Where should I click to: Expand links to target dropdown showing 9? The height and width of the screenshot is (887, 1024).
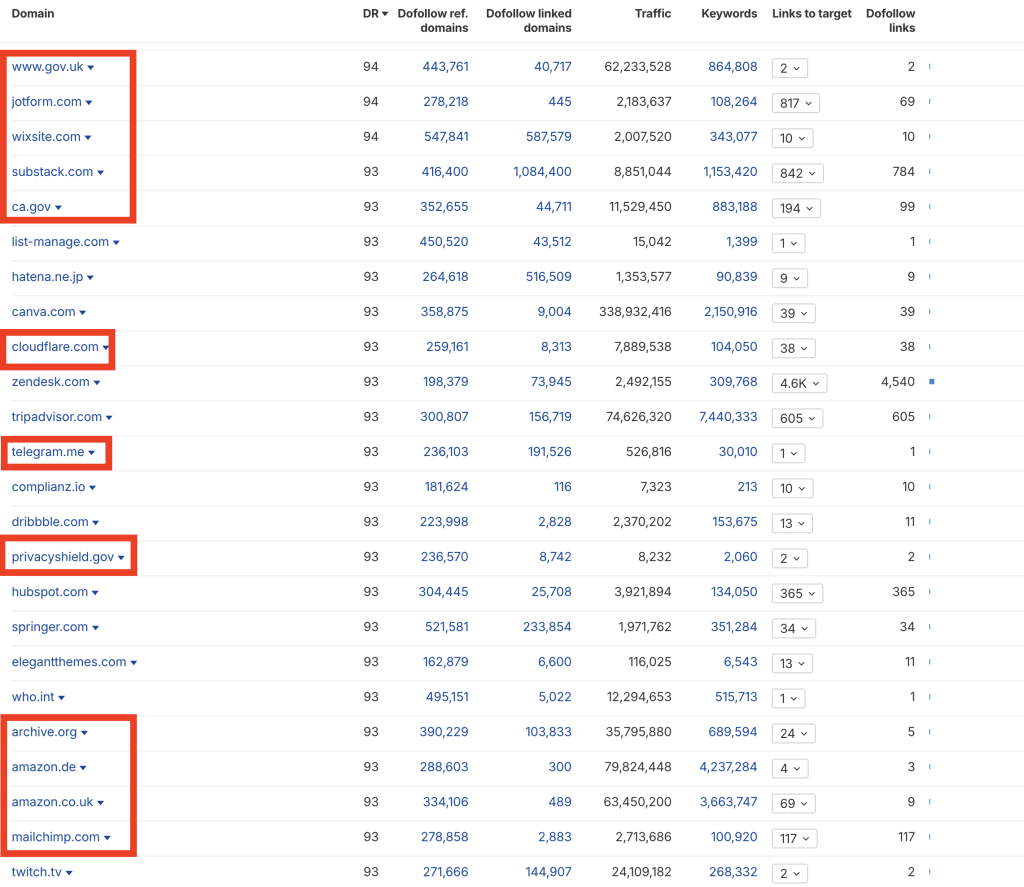click(x=790, y=278)
